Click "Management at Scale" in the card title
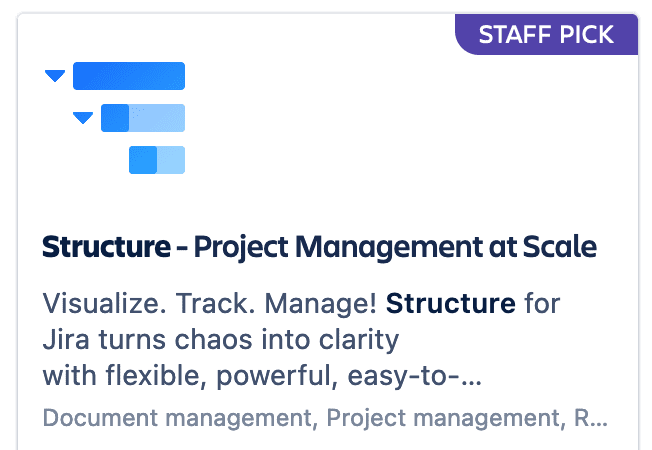 click(x=446, y=247)
